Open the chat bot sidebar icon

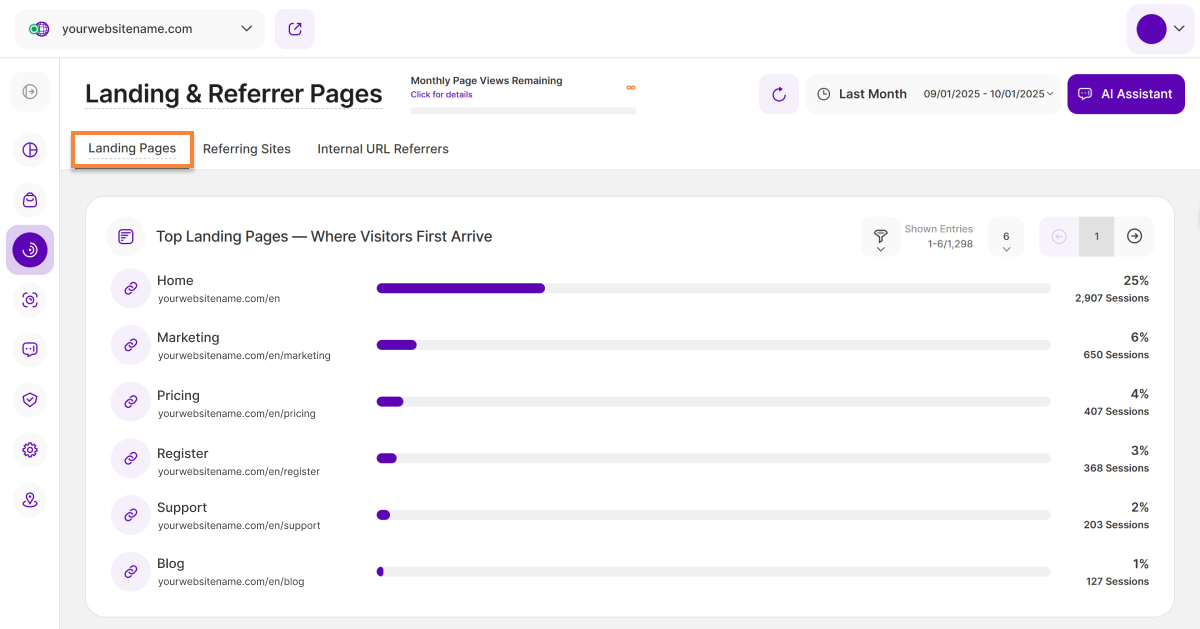point(30,350)
